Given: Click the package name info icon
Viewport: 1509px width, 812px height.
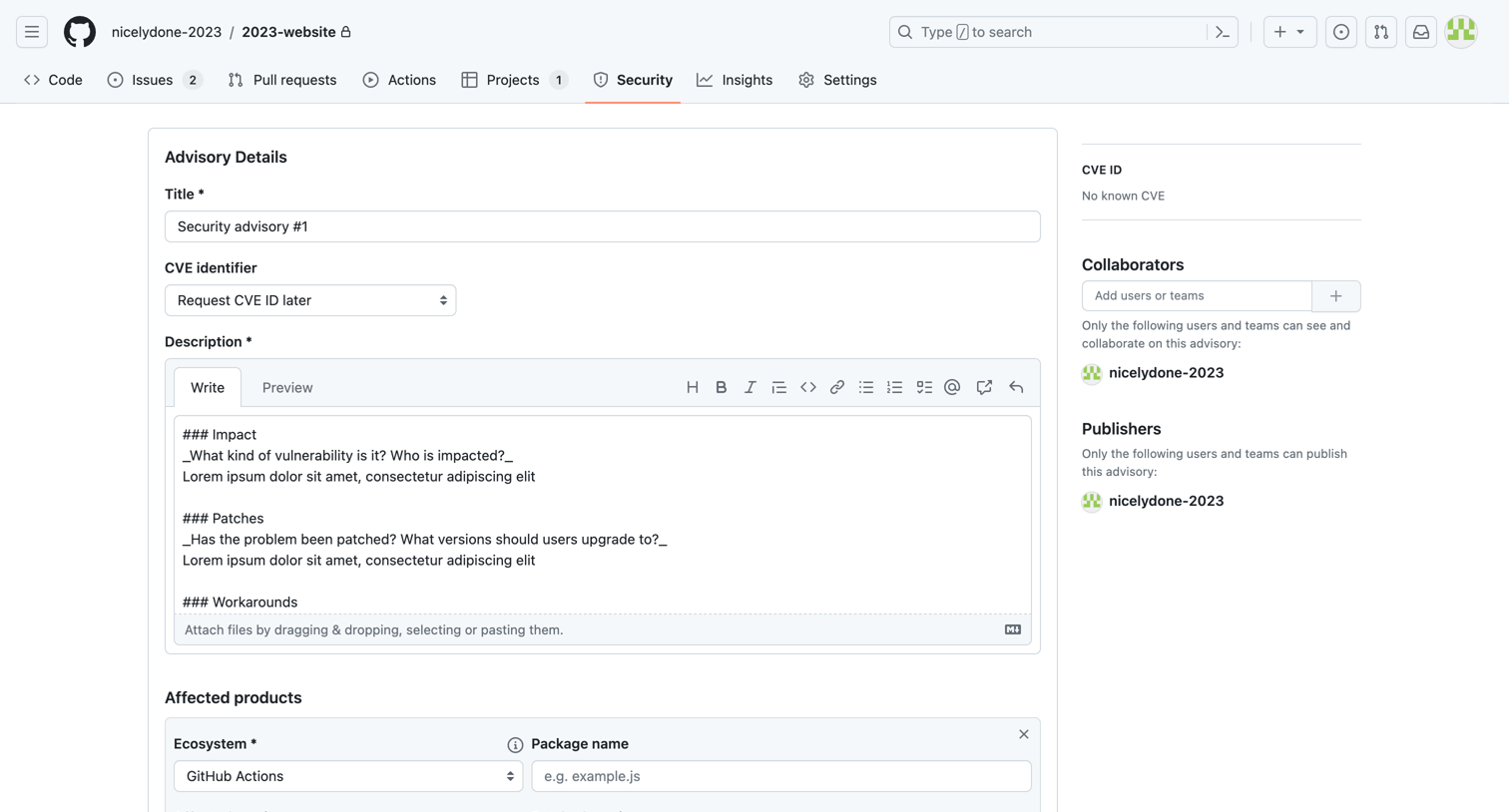Looking at the screenshot, I should 515,745.
